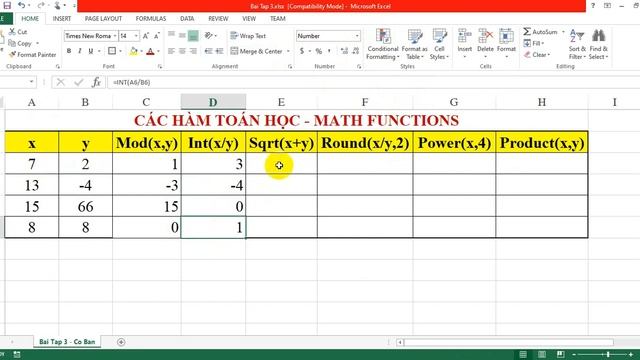Image resolution: width=640 pixels, height=360 pixels.
Task: Toggle Top Align in Alignment group
Action: click(171, 36)
